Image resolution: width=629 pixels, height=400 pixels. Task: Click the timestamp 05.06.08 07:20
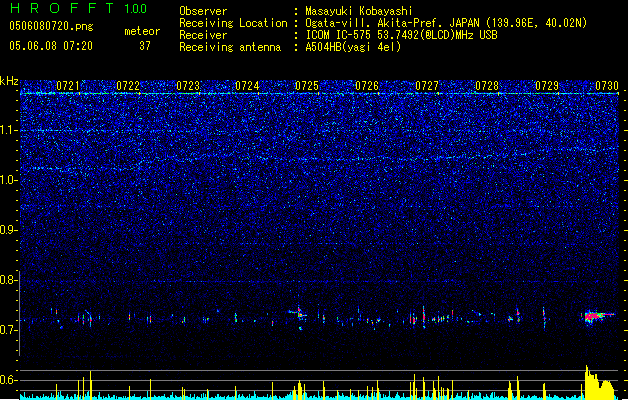coord(51,46)
